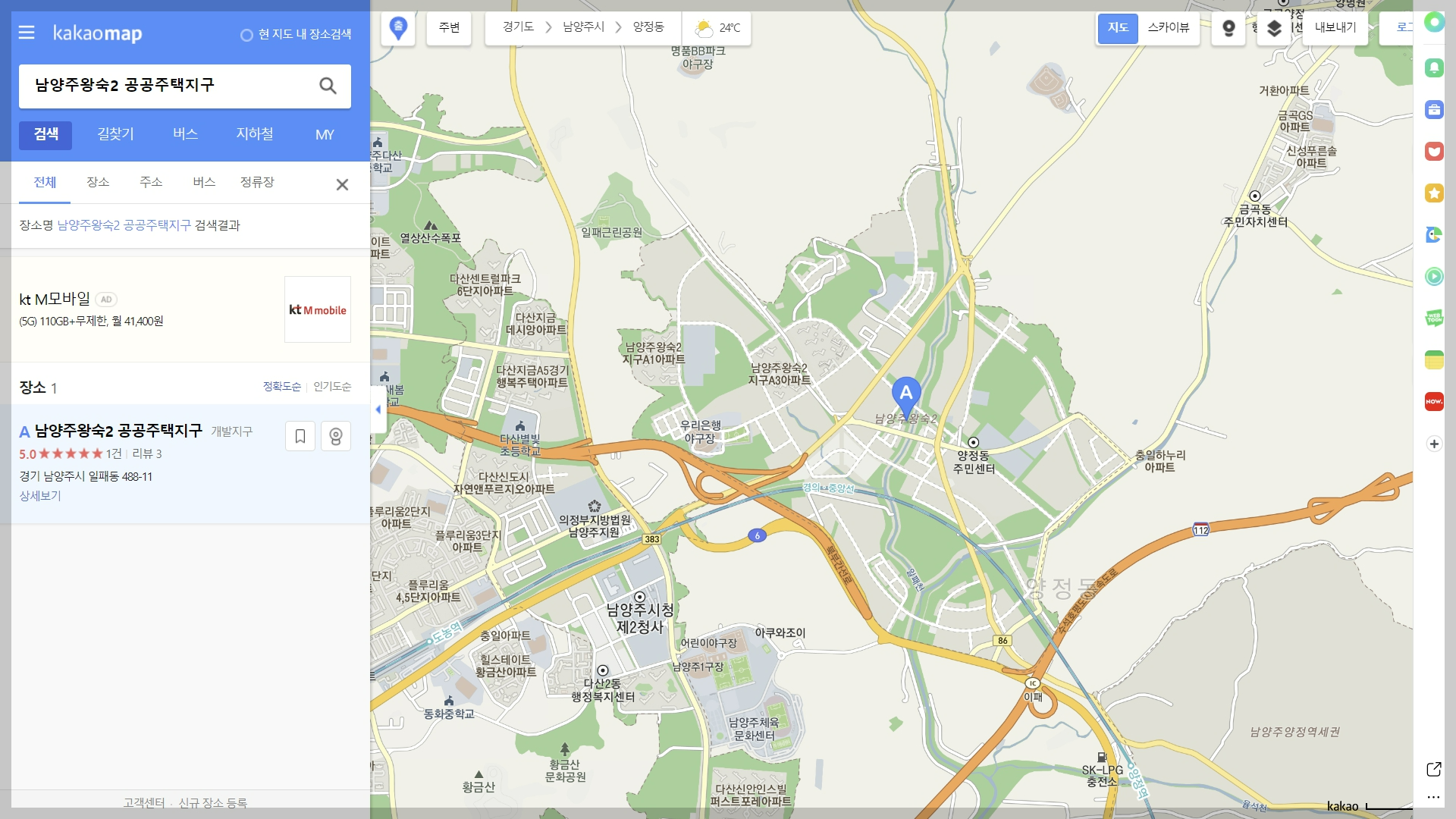This screenshot has width=1456, height=819.
Task: Open the 경기도 region dropdown
Action: 518,27
